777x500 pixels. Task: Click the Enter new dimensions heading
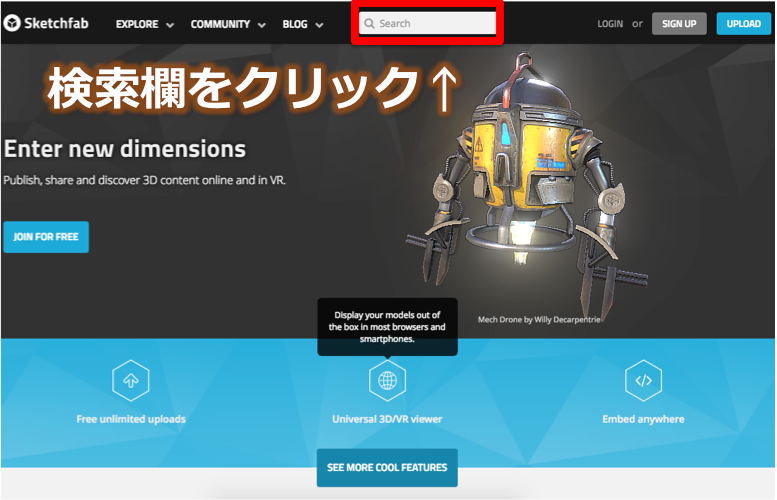(x=124, y=149)
